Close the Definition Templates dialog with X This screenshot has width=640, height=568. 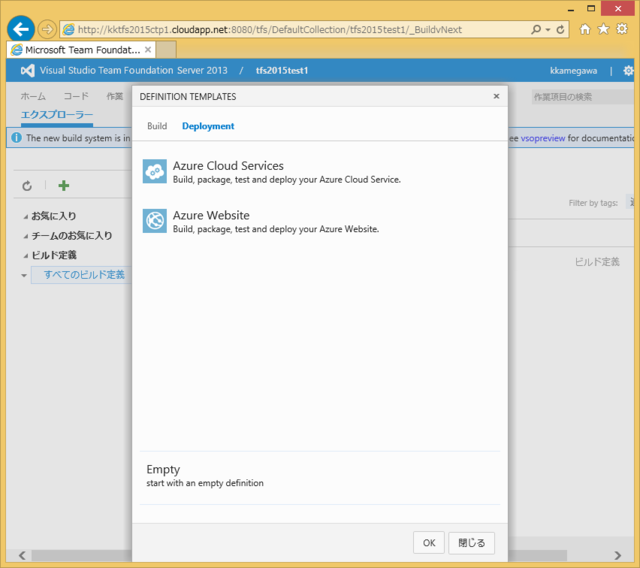click(496, 96)
